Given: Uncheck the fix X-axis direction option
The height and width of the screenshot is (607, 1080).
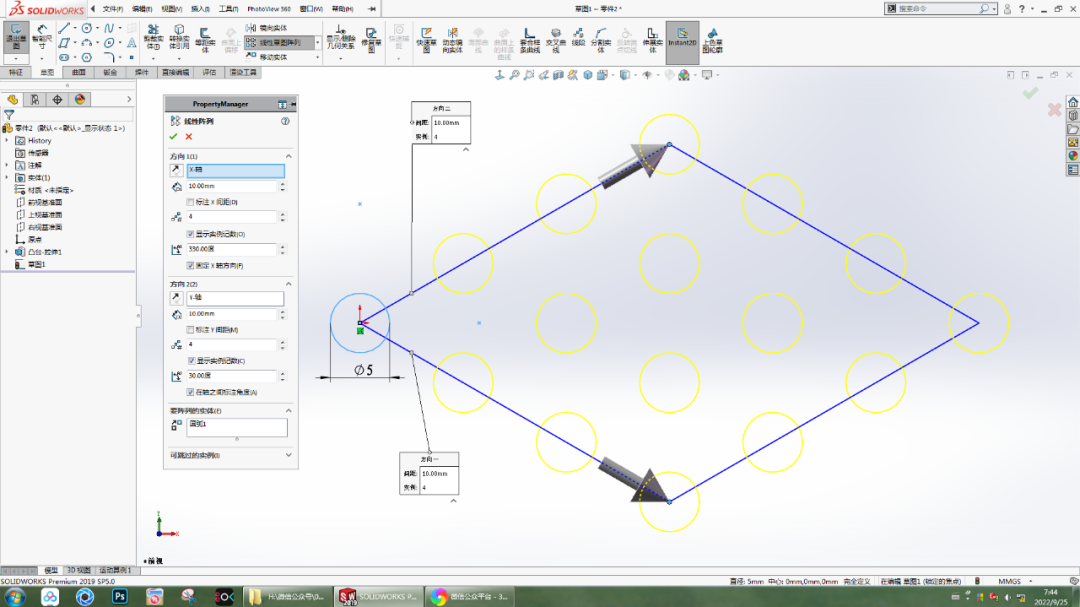Looking at the screenshot, I should point(190,263).
